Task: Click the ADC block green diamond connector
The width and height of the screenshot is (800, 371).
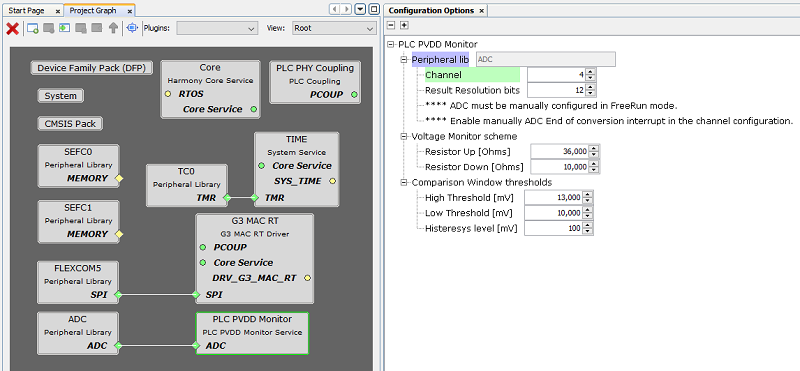Action: coord(118,345)
